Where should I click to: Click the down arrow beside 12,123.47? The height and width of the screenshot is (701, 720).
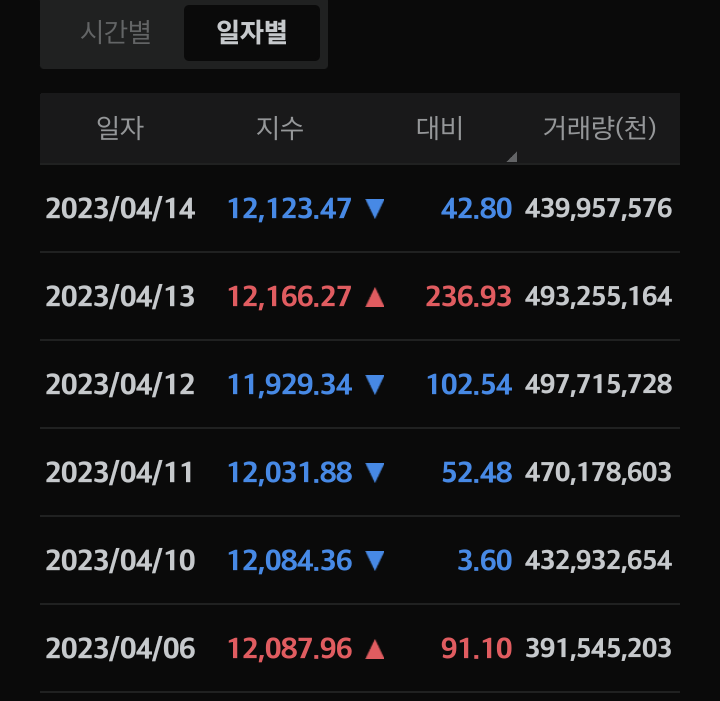pos(375,208)
